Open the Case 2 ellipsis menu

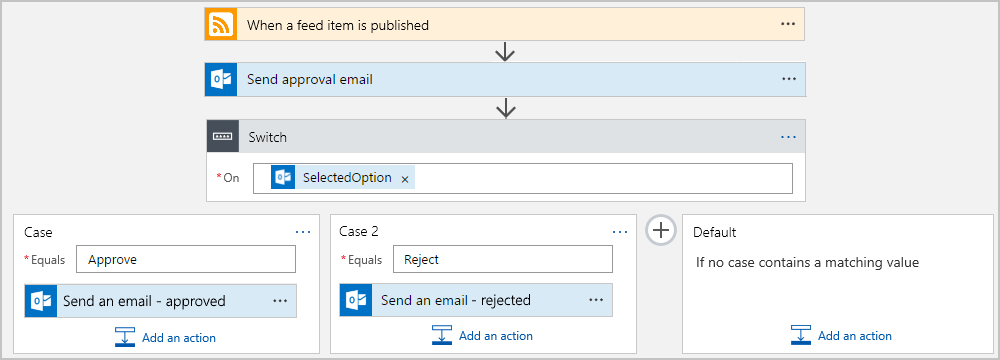620,232
